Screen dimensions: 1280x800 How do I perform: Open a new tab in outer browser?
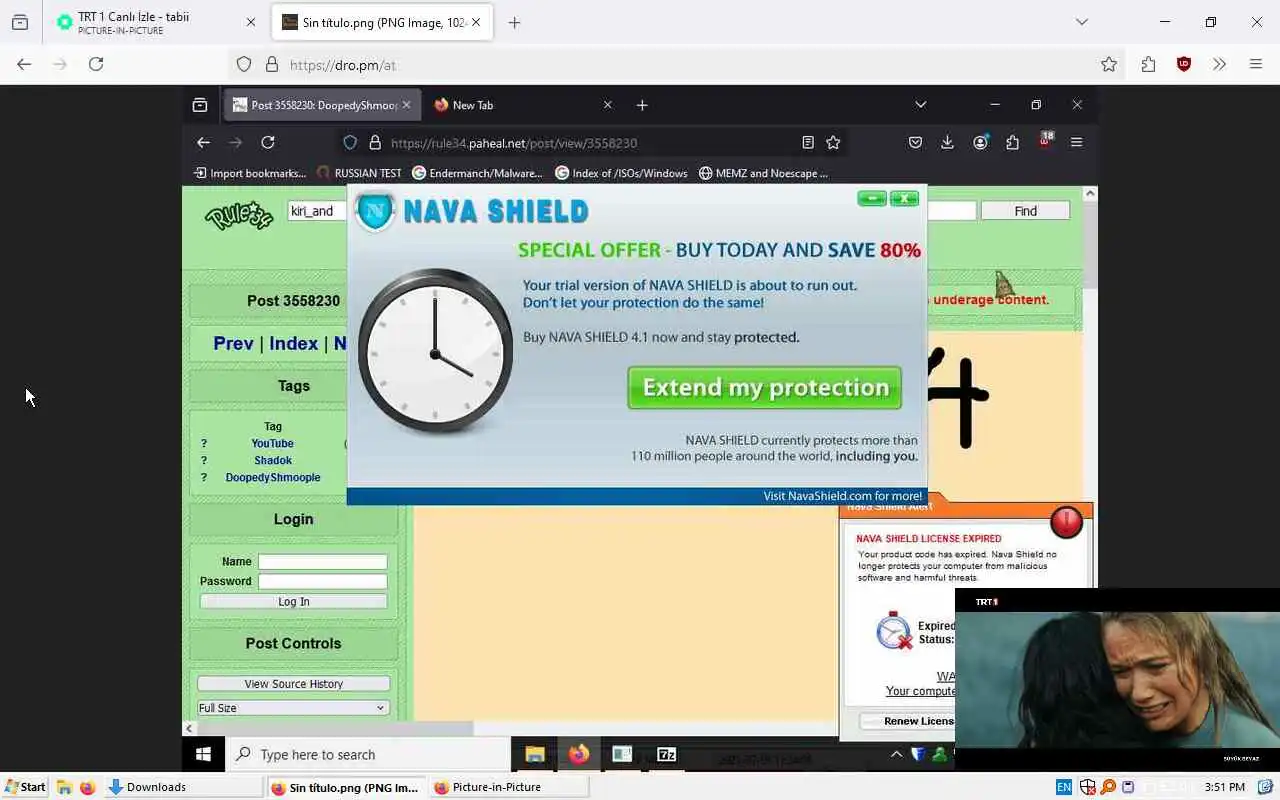[514, 22]
